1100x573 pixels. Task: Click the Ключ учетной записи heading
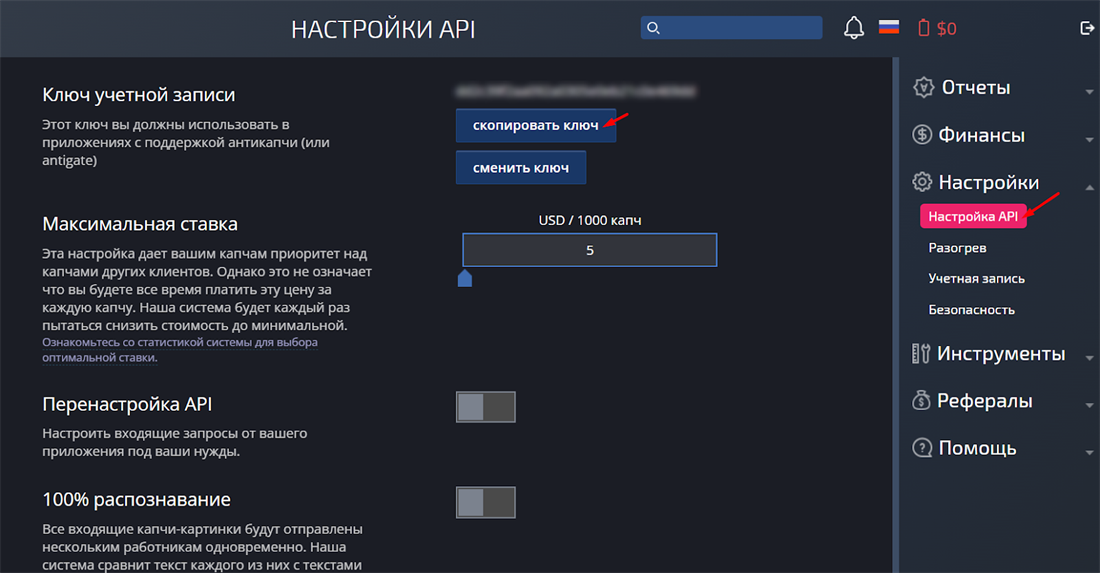pos(138,95)
